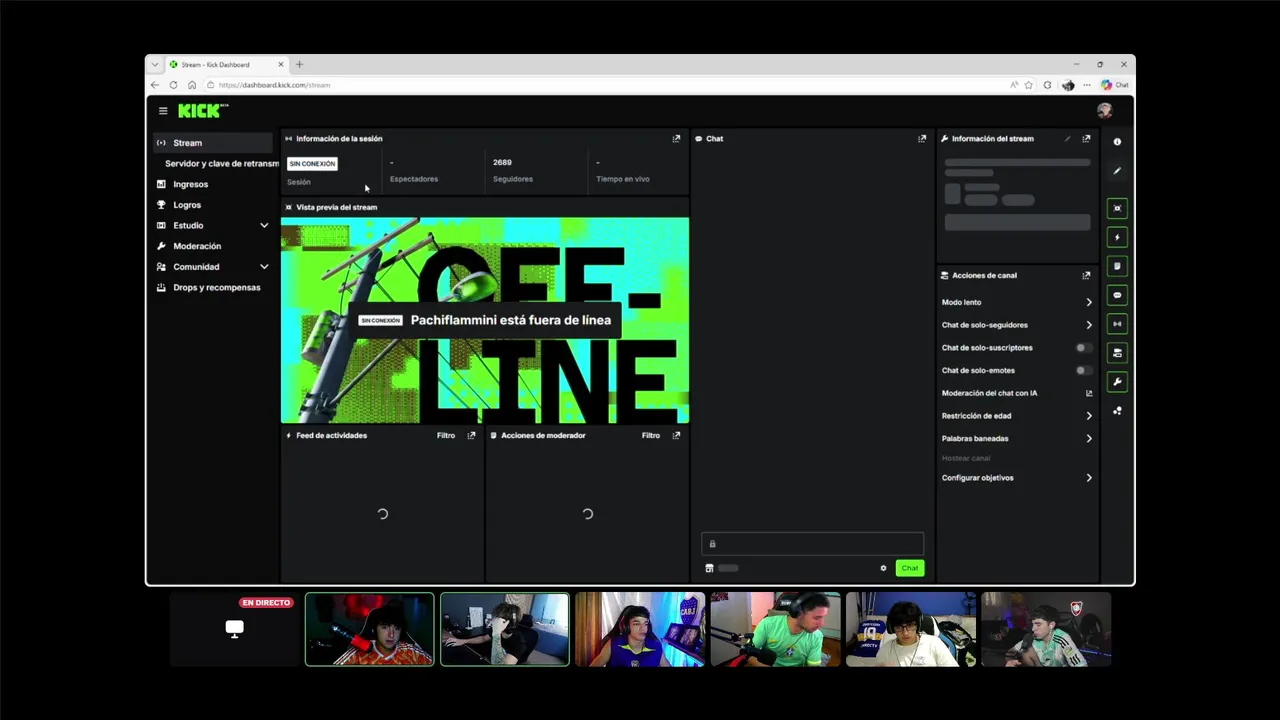The image size is (1280, 720).
Task: Toggle chat bubble widget icon in right sidebar
Action: 1117,295
